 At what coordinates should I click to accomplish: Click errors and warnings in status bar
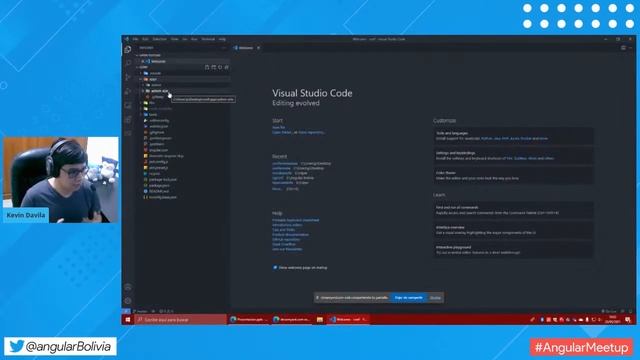[166, 311]
